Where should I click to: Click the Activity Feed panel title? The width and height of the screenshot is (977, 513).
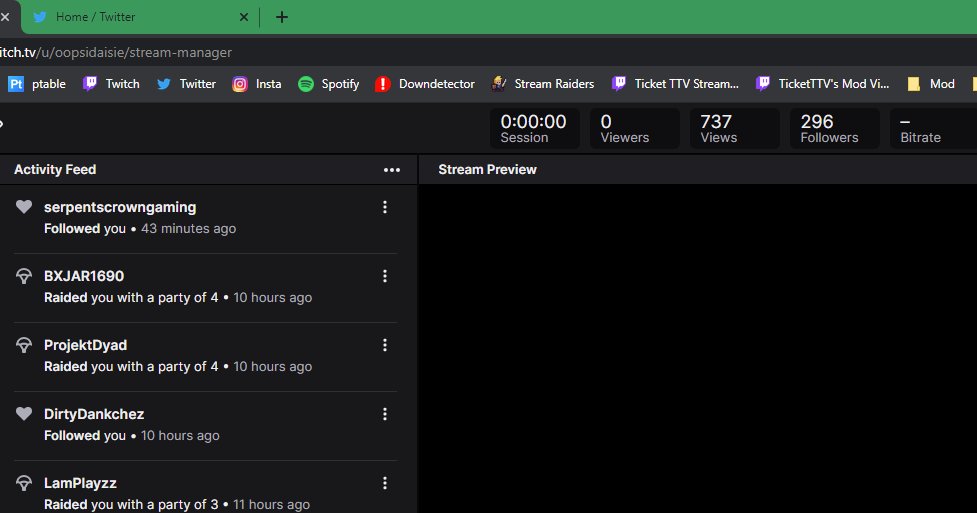point(55,170)
